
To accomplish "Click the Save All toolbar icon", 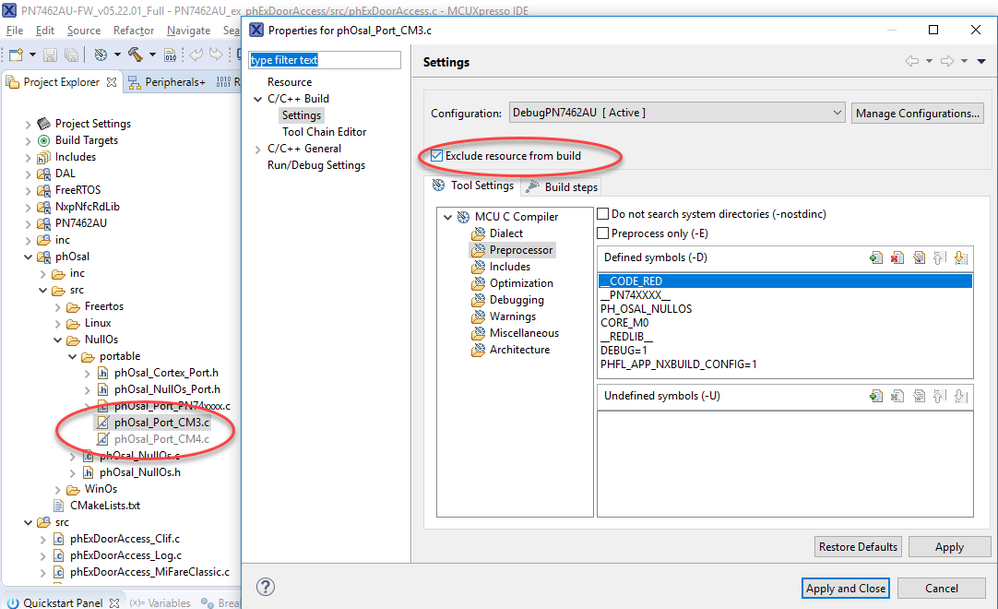I will (x=71, y=55).
